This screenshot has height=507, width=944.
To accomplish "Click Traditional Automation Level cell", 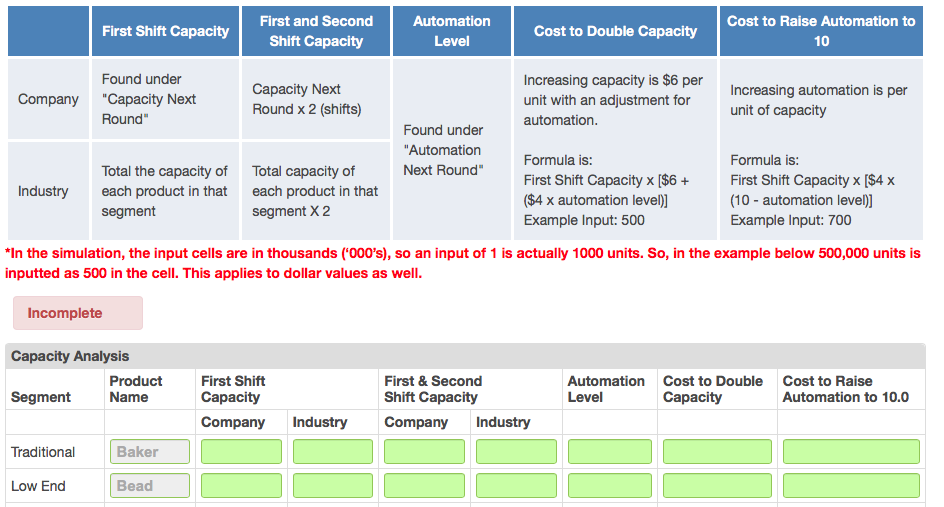I will 610,452.
